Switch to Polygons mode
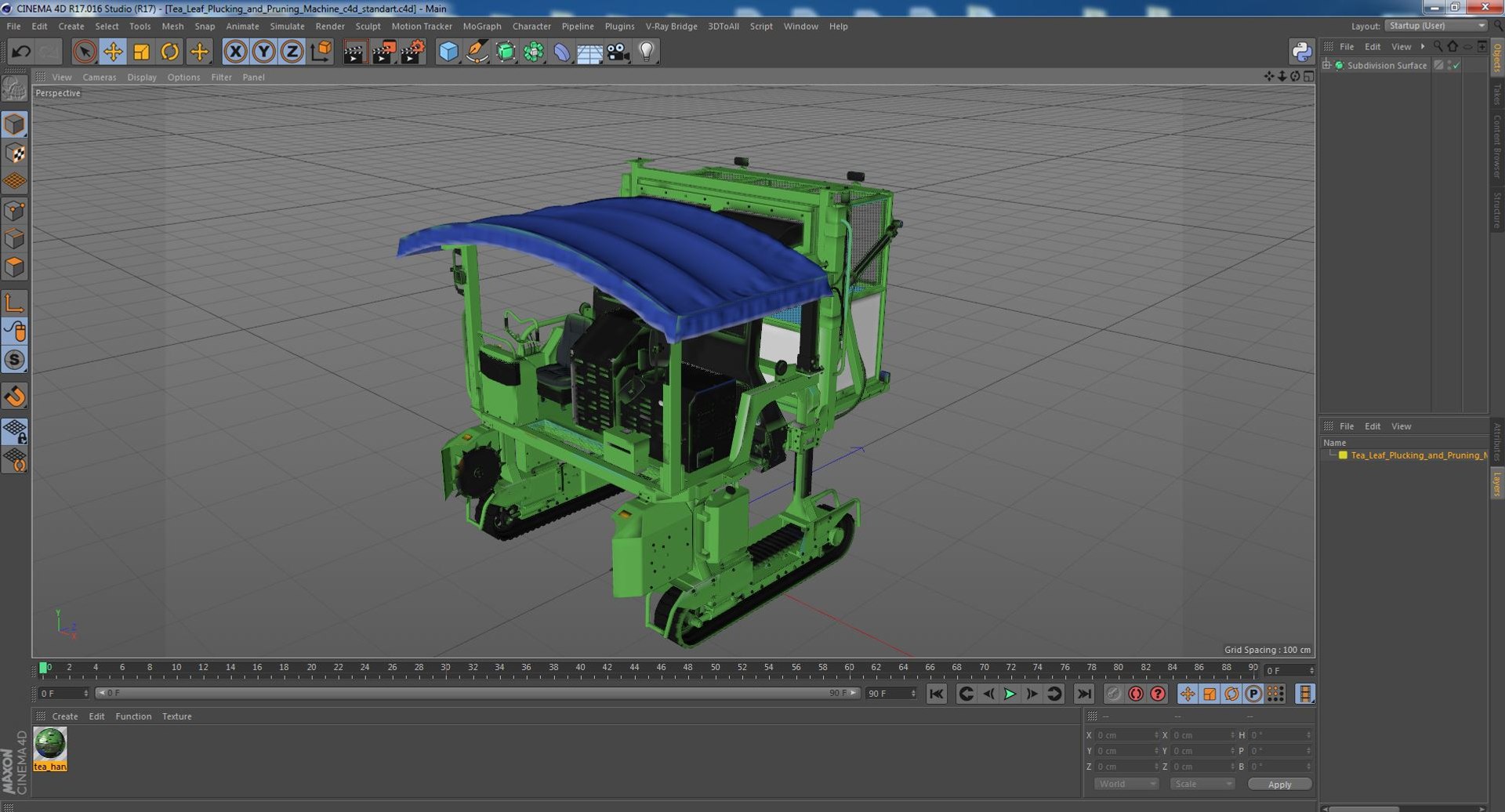This screenshot has width=1505, height=812. pyautogui.click(x=15, y=267)
